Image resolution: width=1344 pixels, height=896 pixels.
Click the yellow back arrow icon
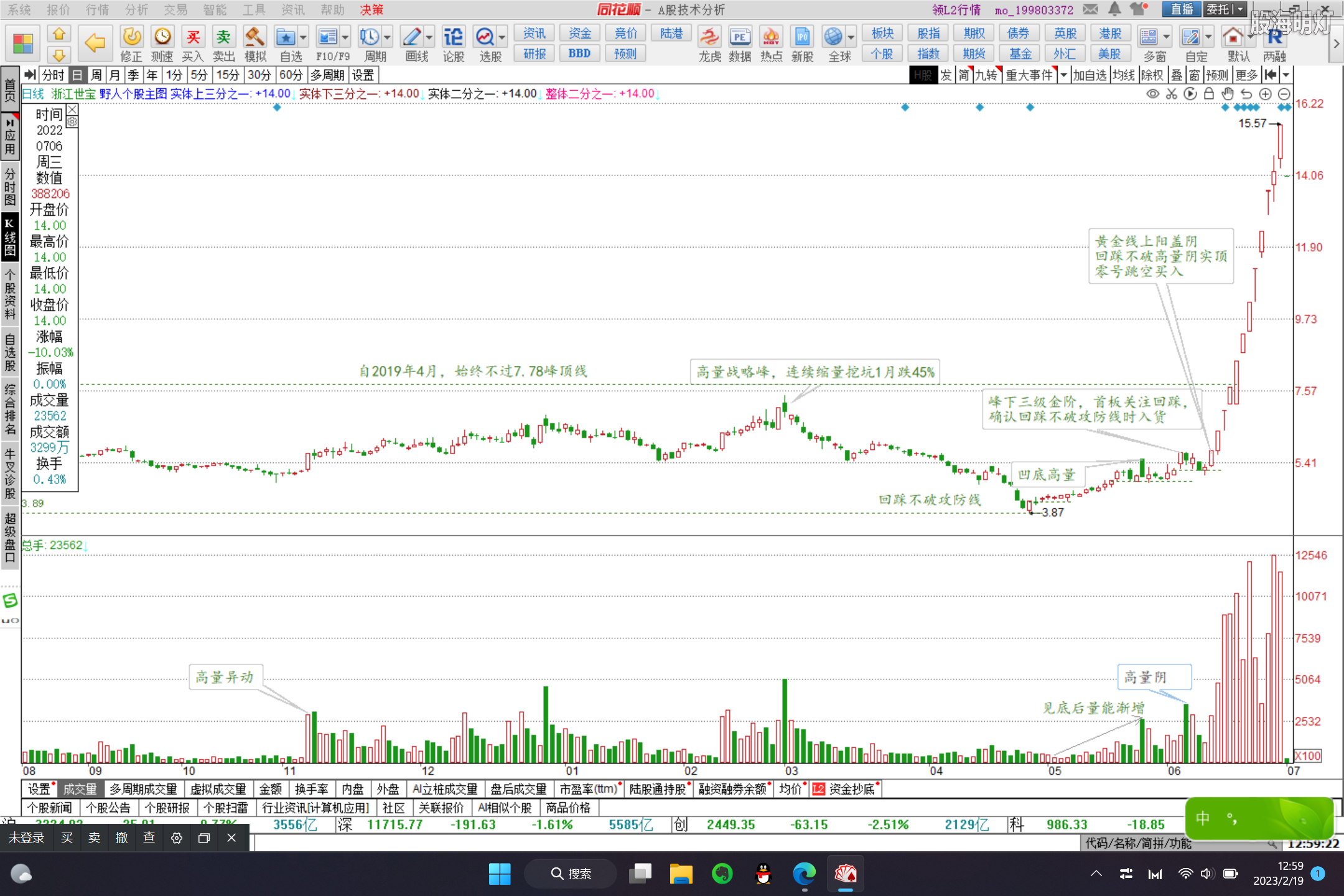[x=95, y=44]
